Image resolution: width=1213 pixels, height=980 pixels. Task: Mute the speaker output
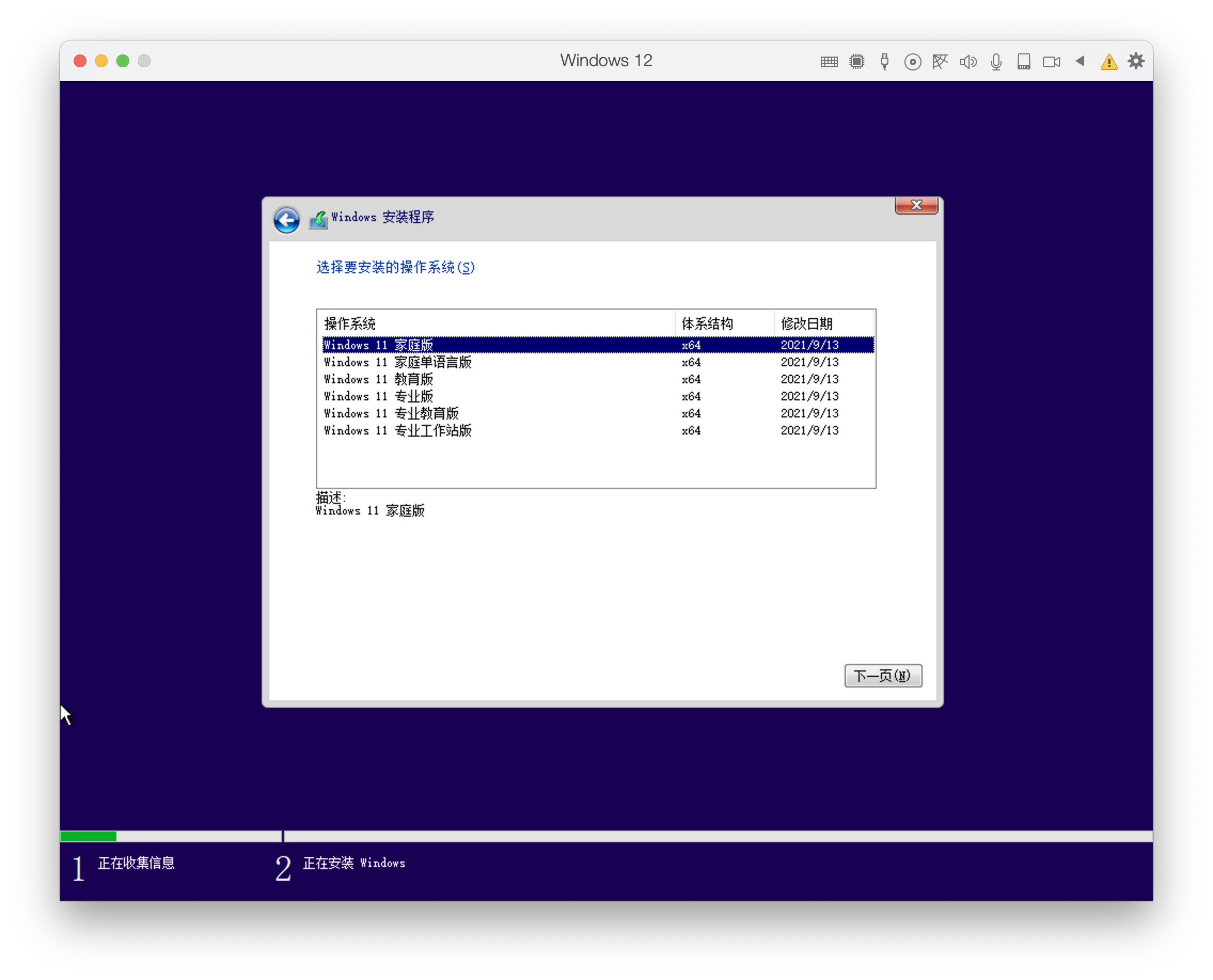(968, 61)
